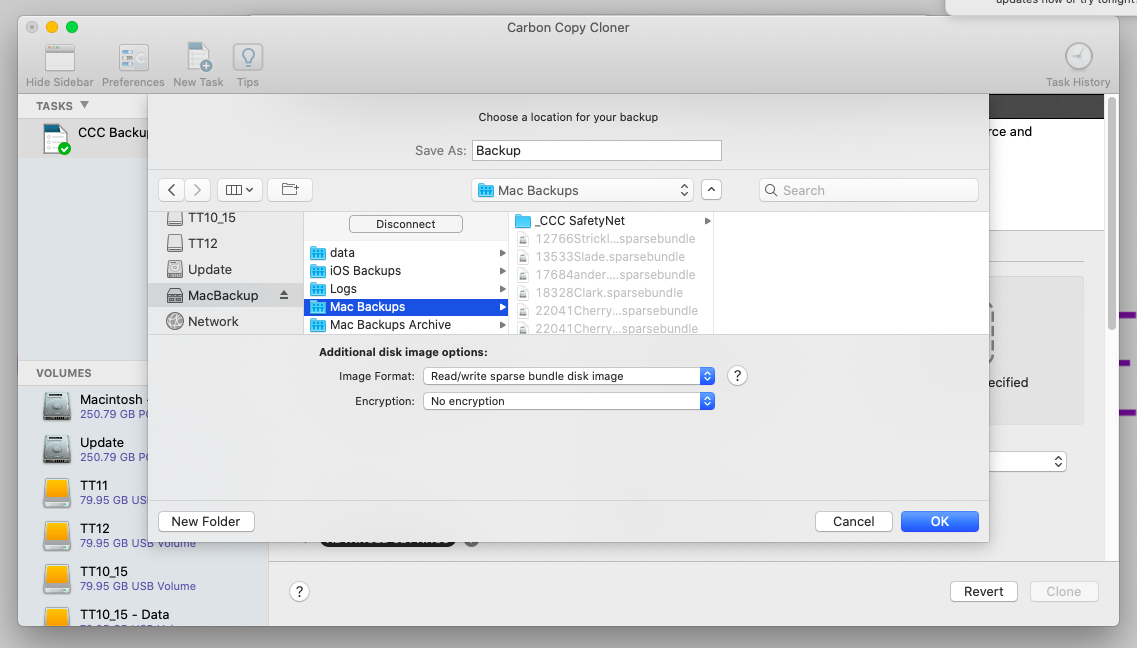Screen dimensions: 1137x648
Task: Click the Save As name field
Action: point(596,151)
